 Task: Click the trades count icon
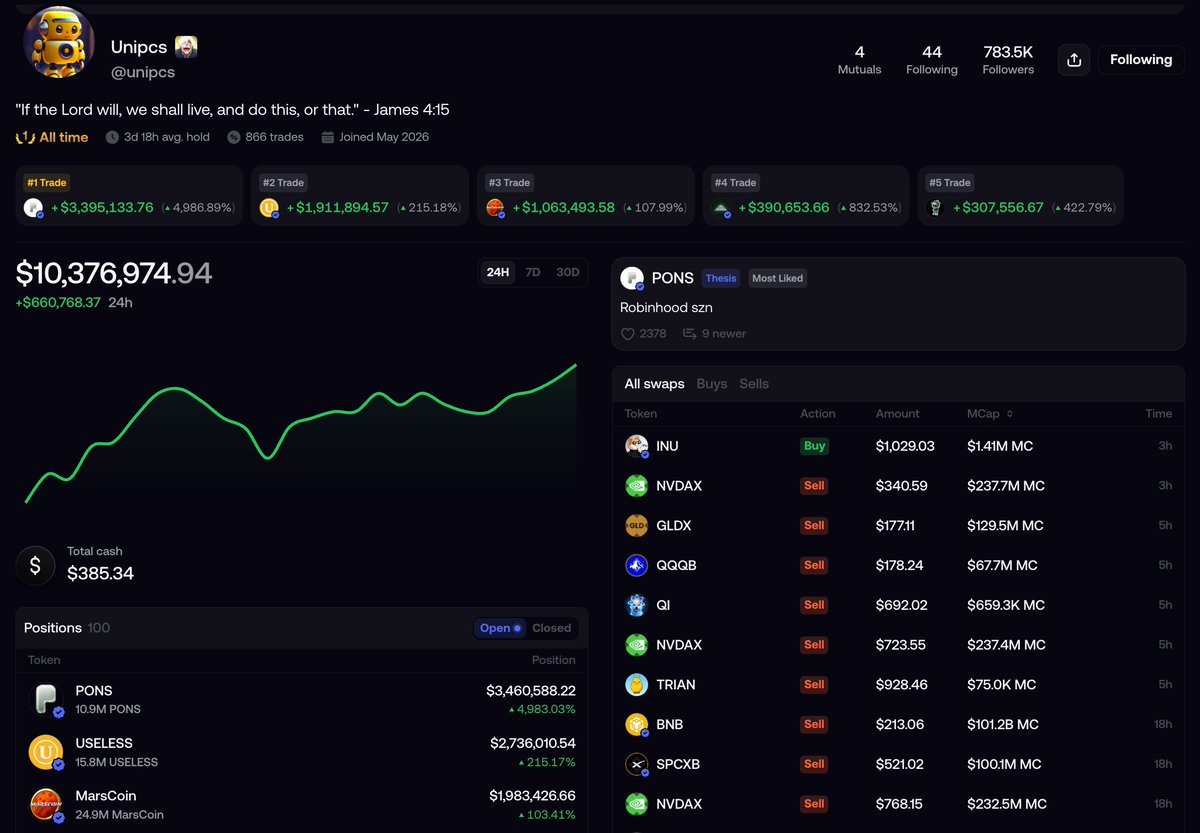tap(233, 137)
